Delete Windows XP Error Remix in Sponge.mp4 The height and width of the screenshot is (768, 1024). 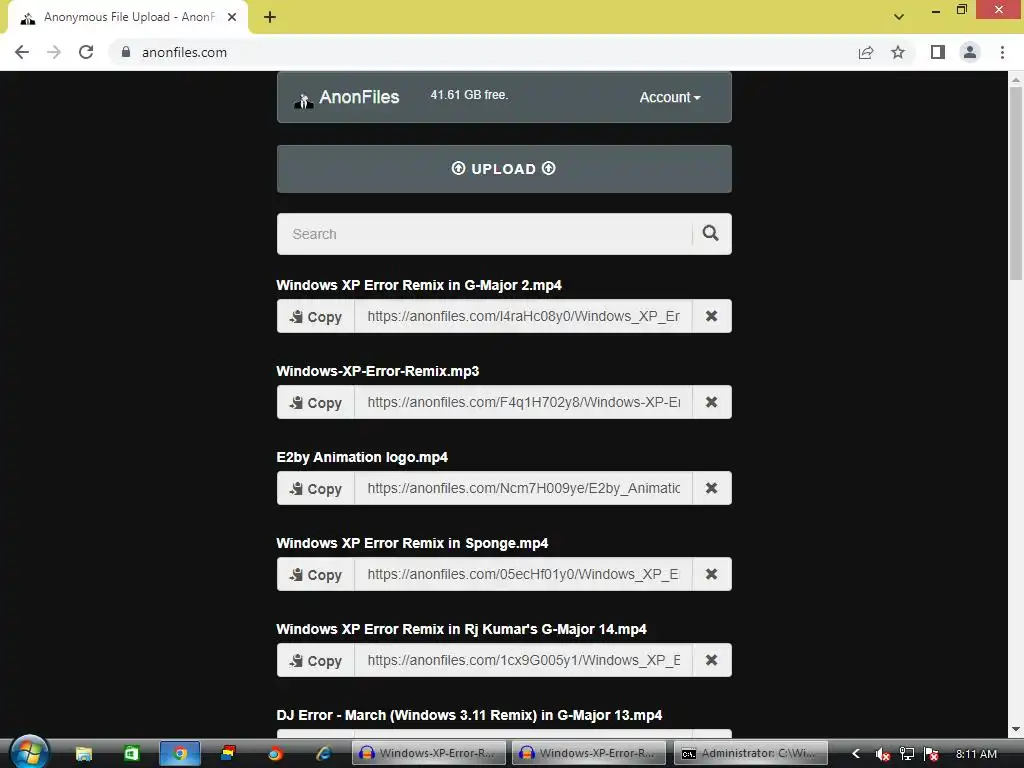pyautogui.click(x=711, y=575)
